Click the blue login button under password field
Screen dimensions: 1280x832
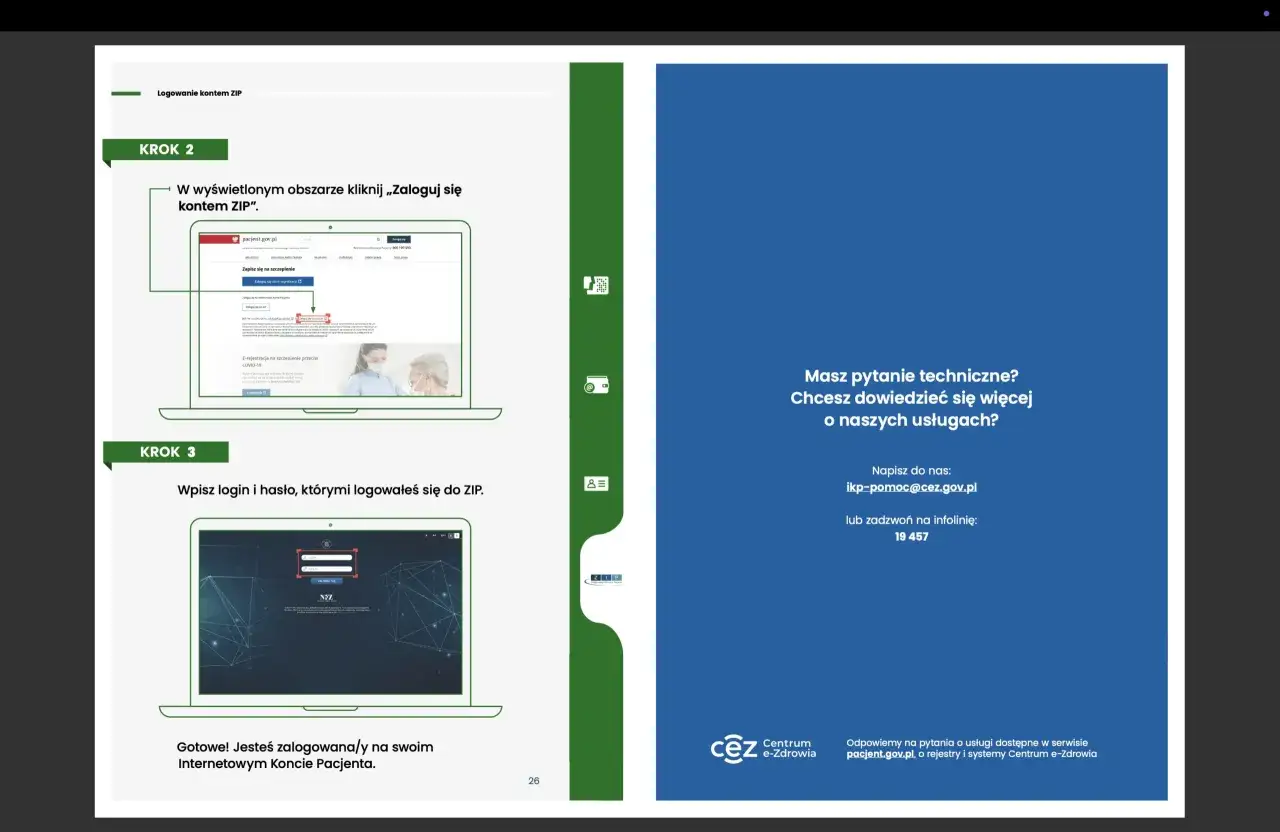click(x=327, y=580)
